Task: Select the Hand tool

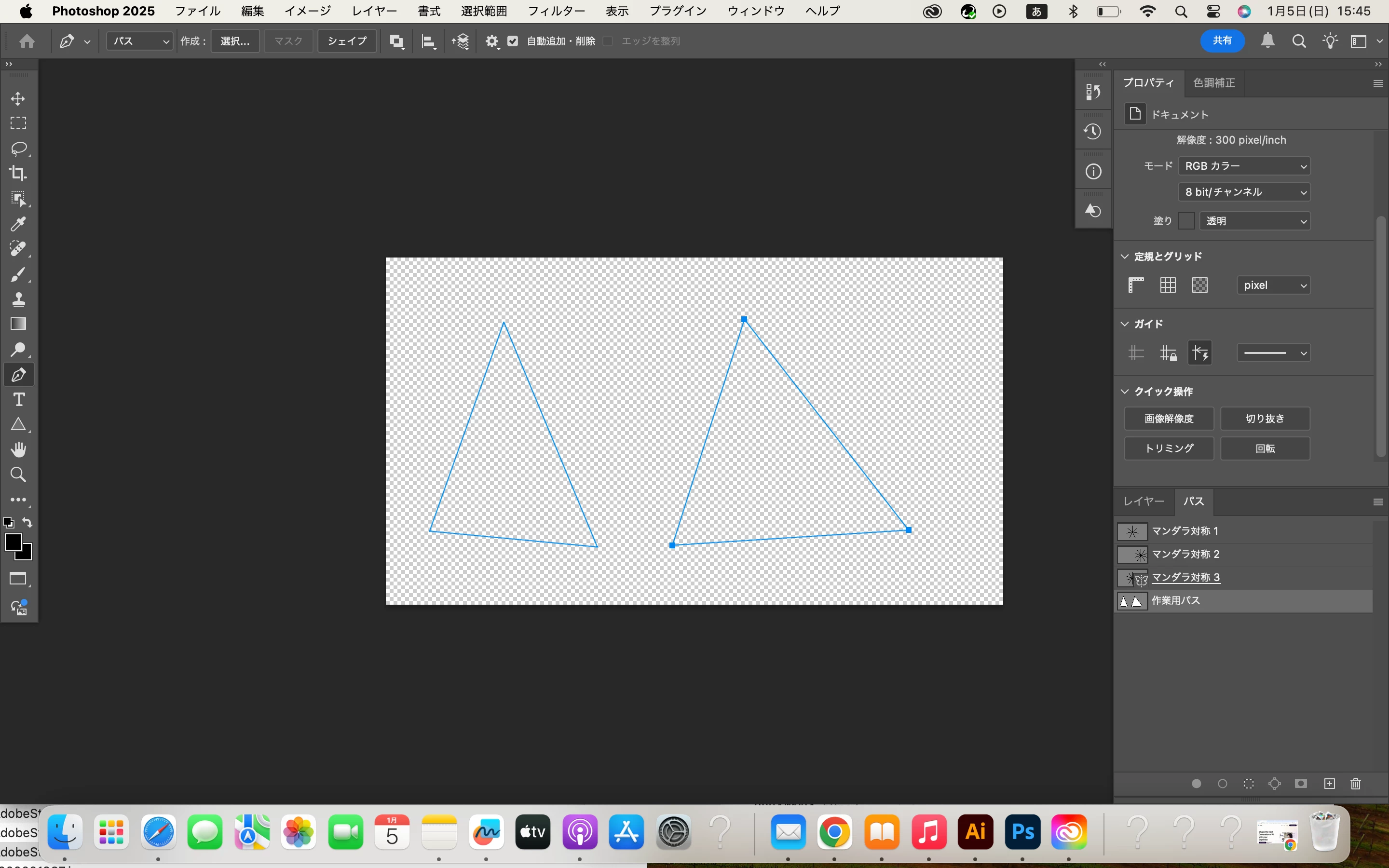Action: [x=18, y=449]
